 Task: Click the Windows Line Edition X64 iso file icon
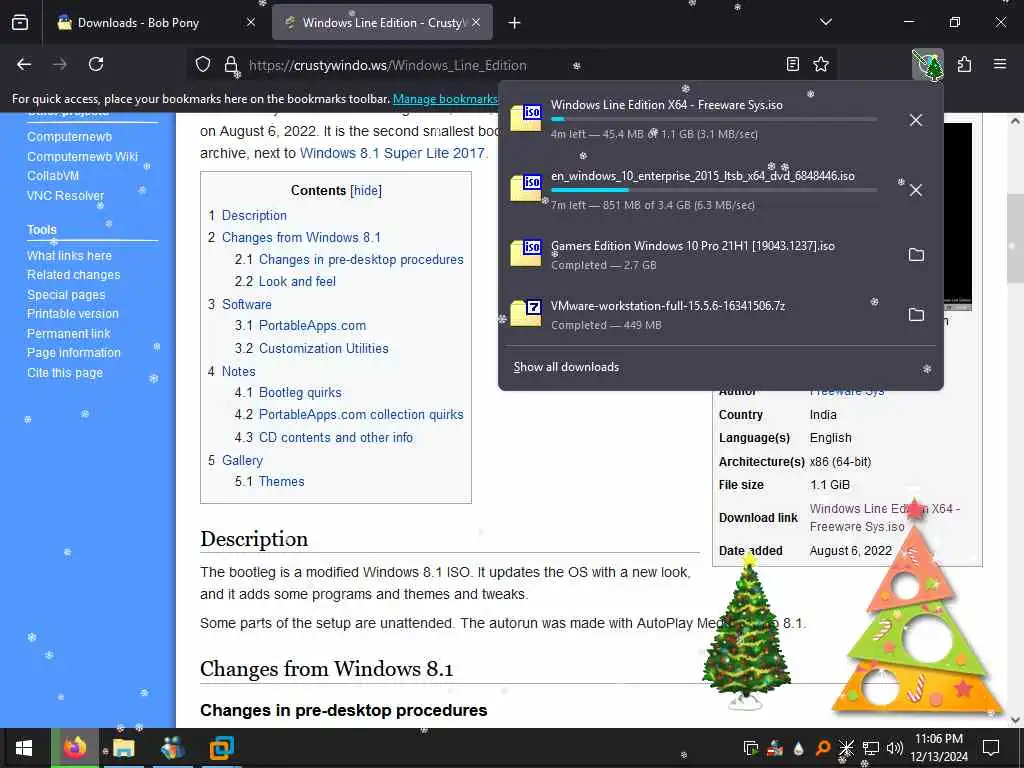[x=526, y=118]
